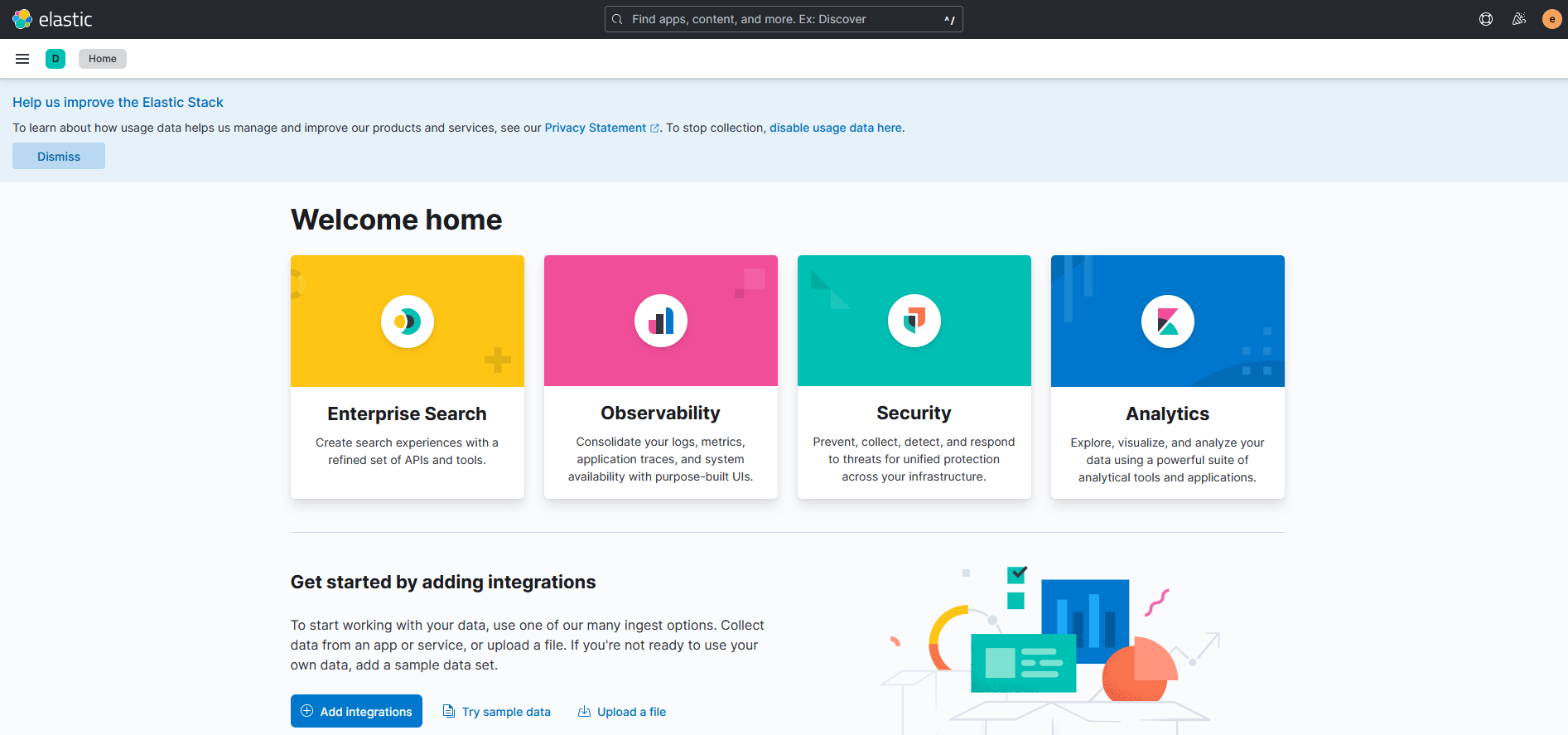The height and width of the screenshot is (735, 1568).
Task: Click the Kibana Analytics logo icon
Action: click(x=1168, y=322)
